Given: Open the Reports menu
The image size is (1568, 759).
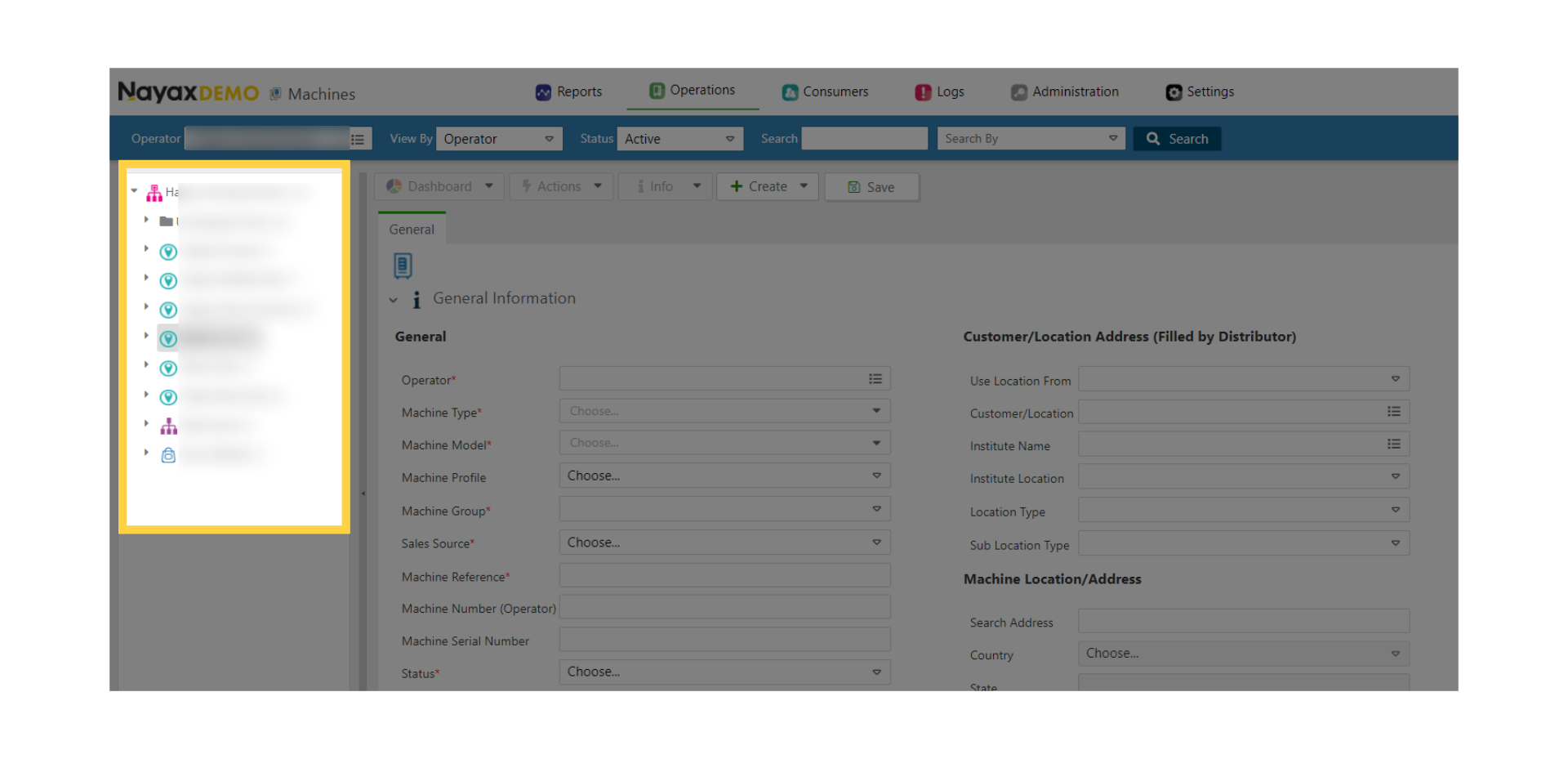Looking at the screenshot, I should 568,92.
